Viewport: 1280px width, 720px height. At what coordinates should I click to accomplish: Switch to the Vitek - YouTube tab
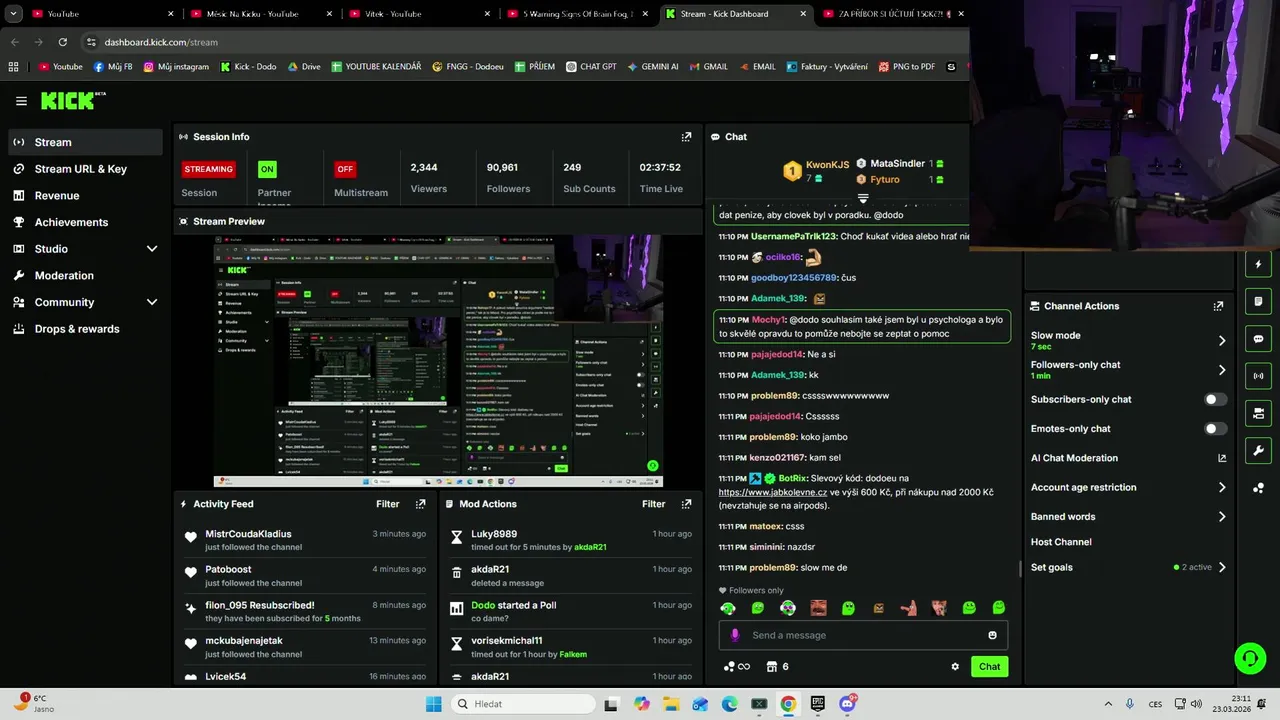coord(420,14)
